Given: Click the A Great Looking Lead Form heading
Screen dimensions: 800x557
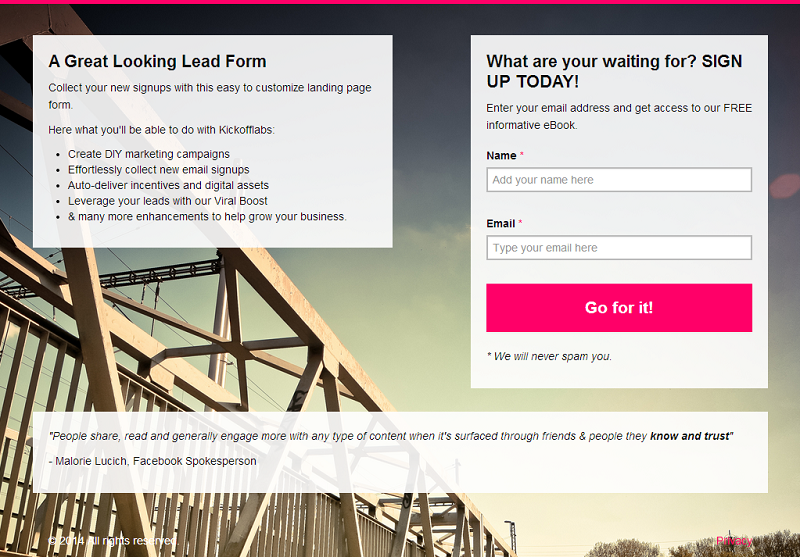Looking at the screenshot, I should point(157,62).
